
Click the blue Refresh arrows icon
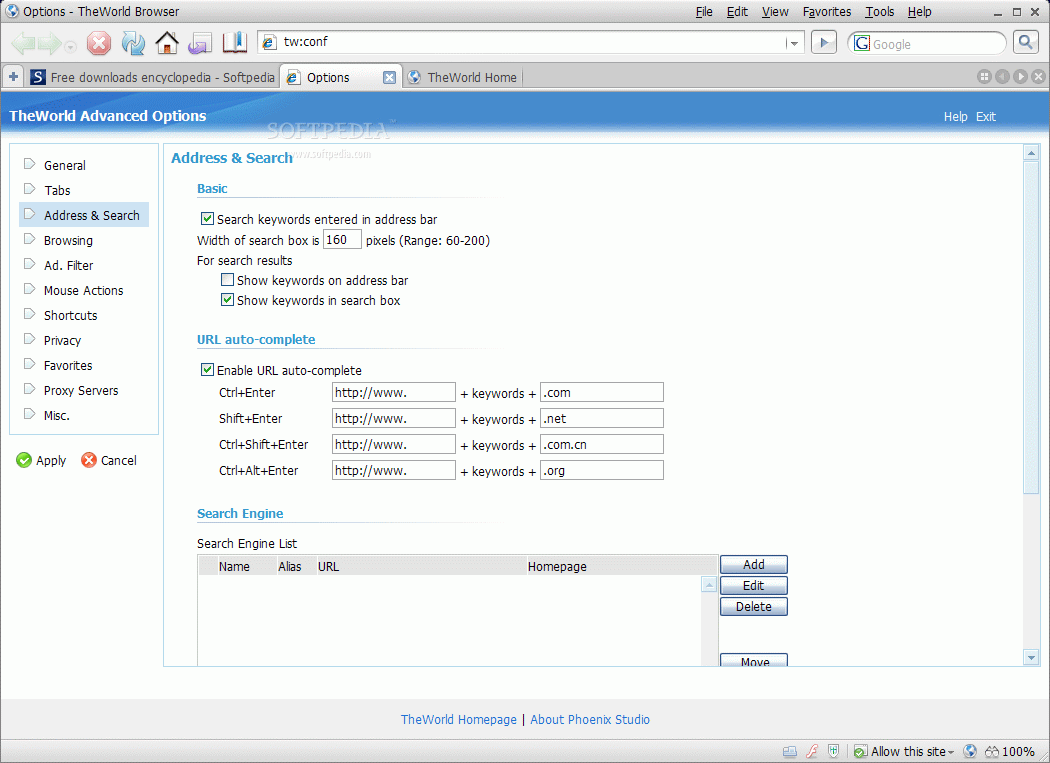(133, 44)
